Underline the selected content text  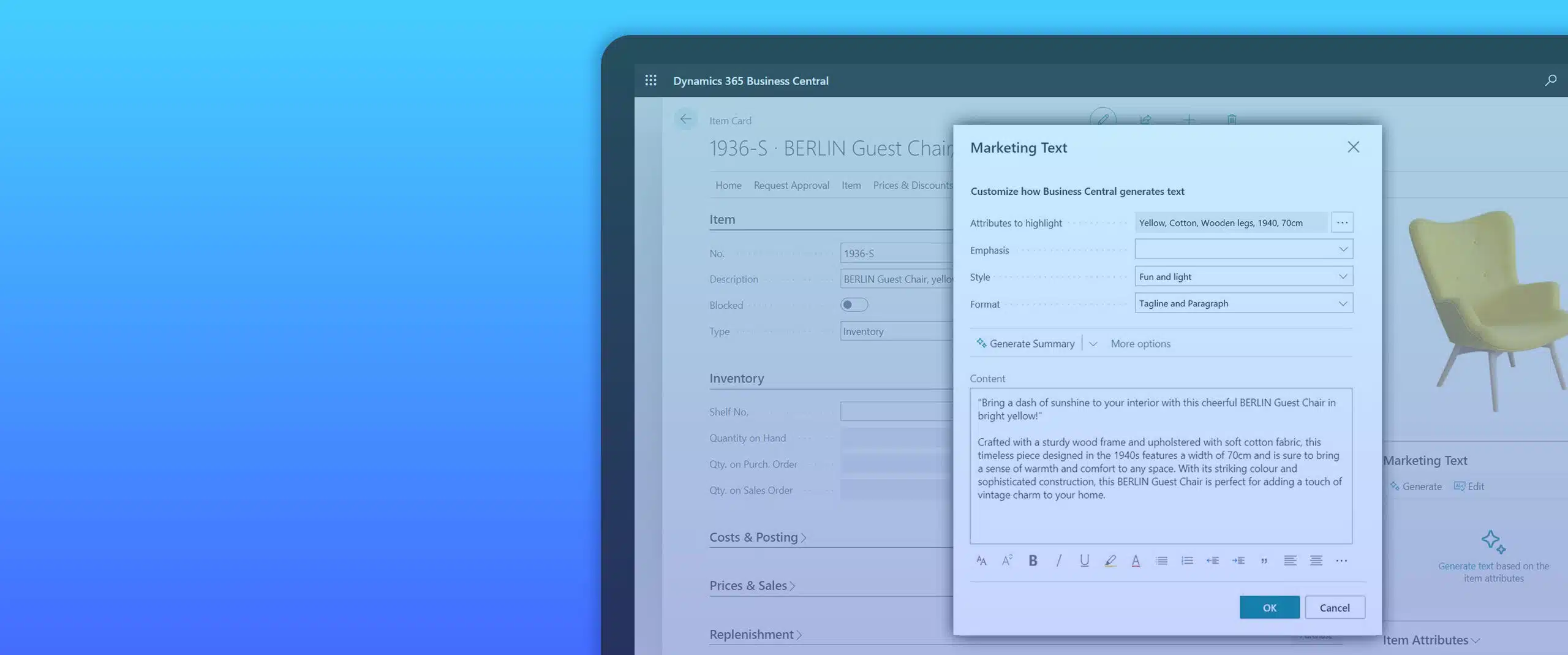tap(1084, 561)
